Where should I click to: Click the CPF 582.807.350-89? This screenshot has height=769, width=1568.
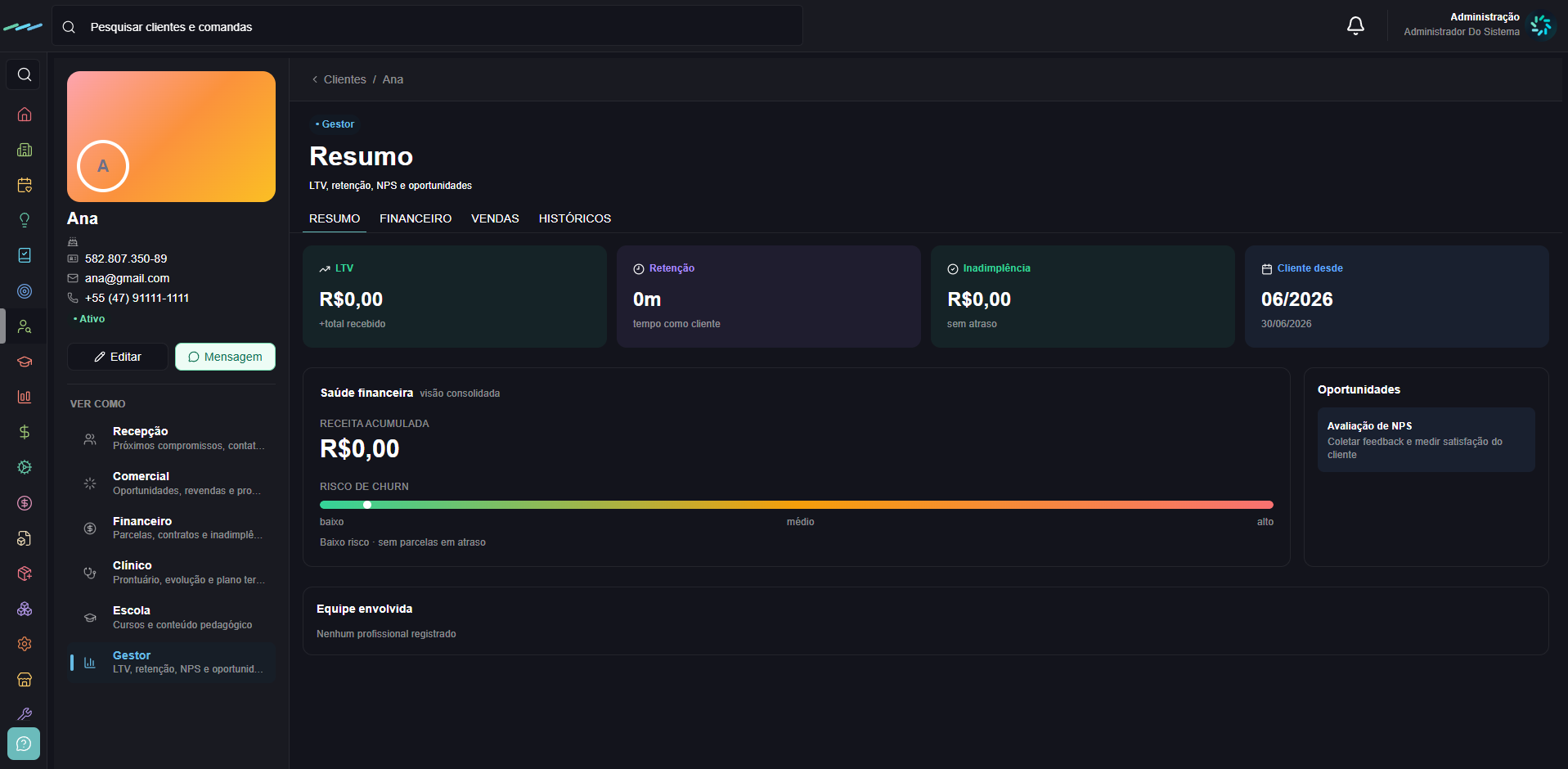(x=126, y=259)
